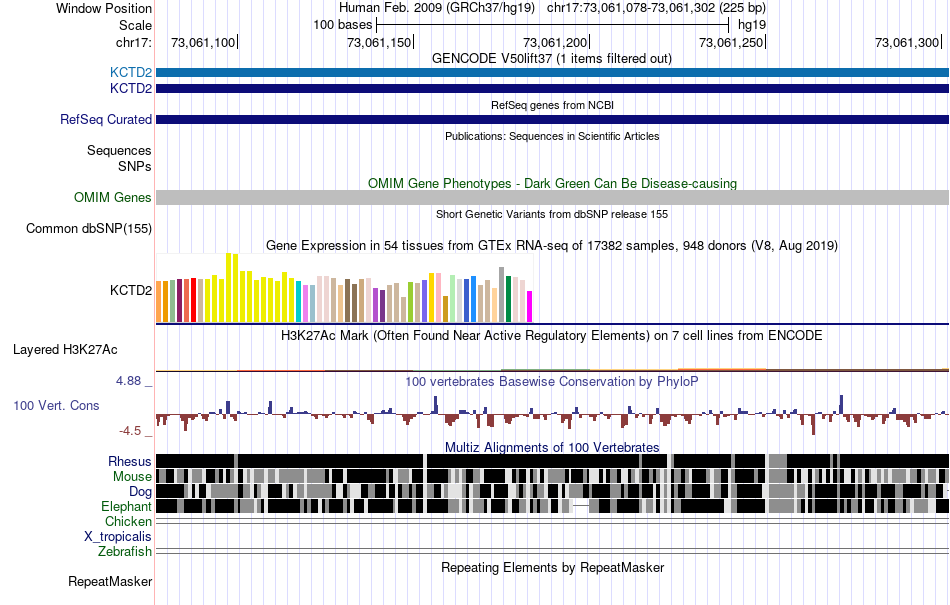Viewport: 950px width, 605px height.
Task: Click the Layered H3K27Ac track label
Action: coord(65,349)
